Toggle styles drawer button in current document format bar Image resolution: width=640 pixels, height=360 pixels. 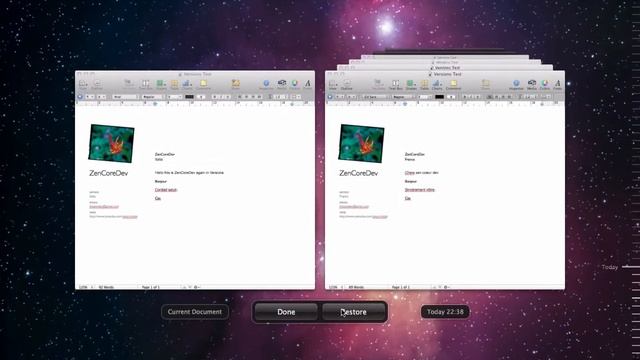click(80, 97)
